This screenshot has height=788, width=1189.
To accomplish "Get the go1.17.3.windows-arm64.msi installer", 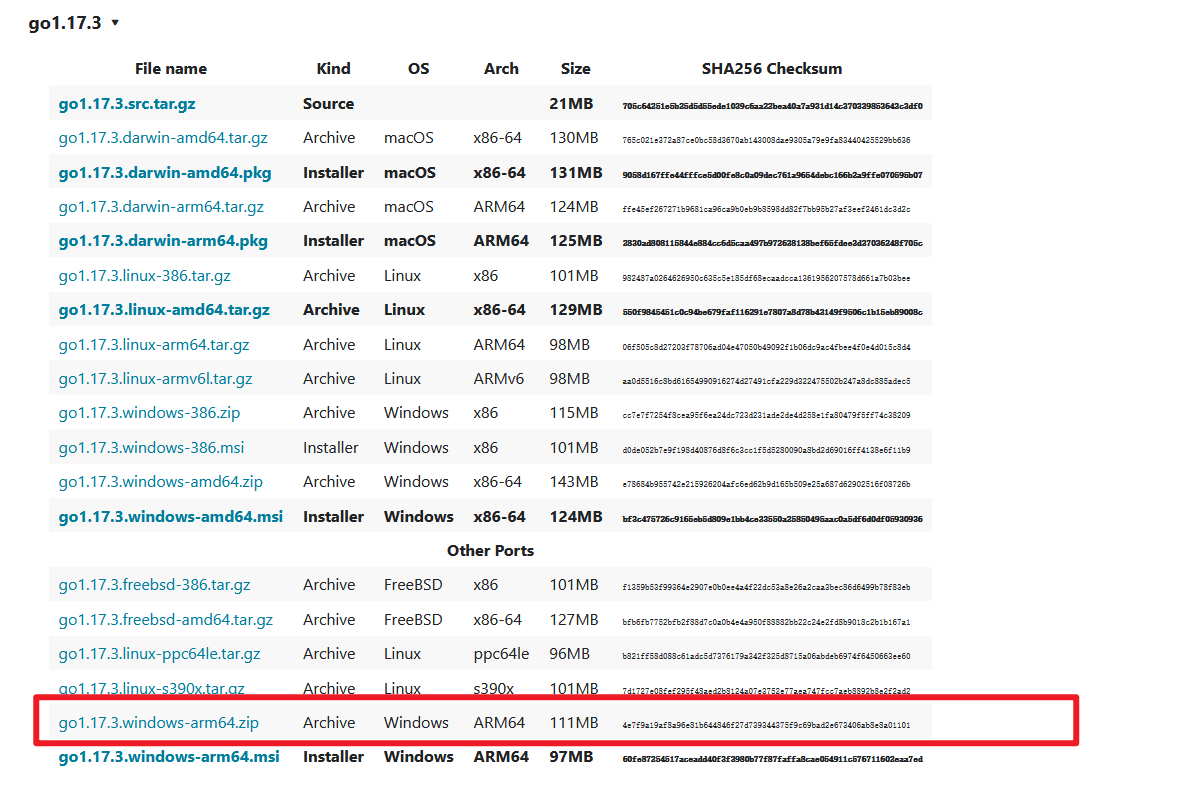I will tap(169, 757).
